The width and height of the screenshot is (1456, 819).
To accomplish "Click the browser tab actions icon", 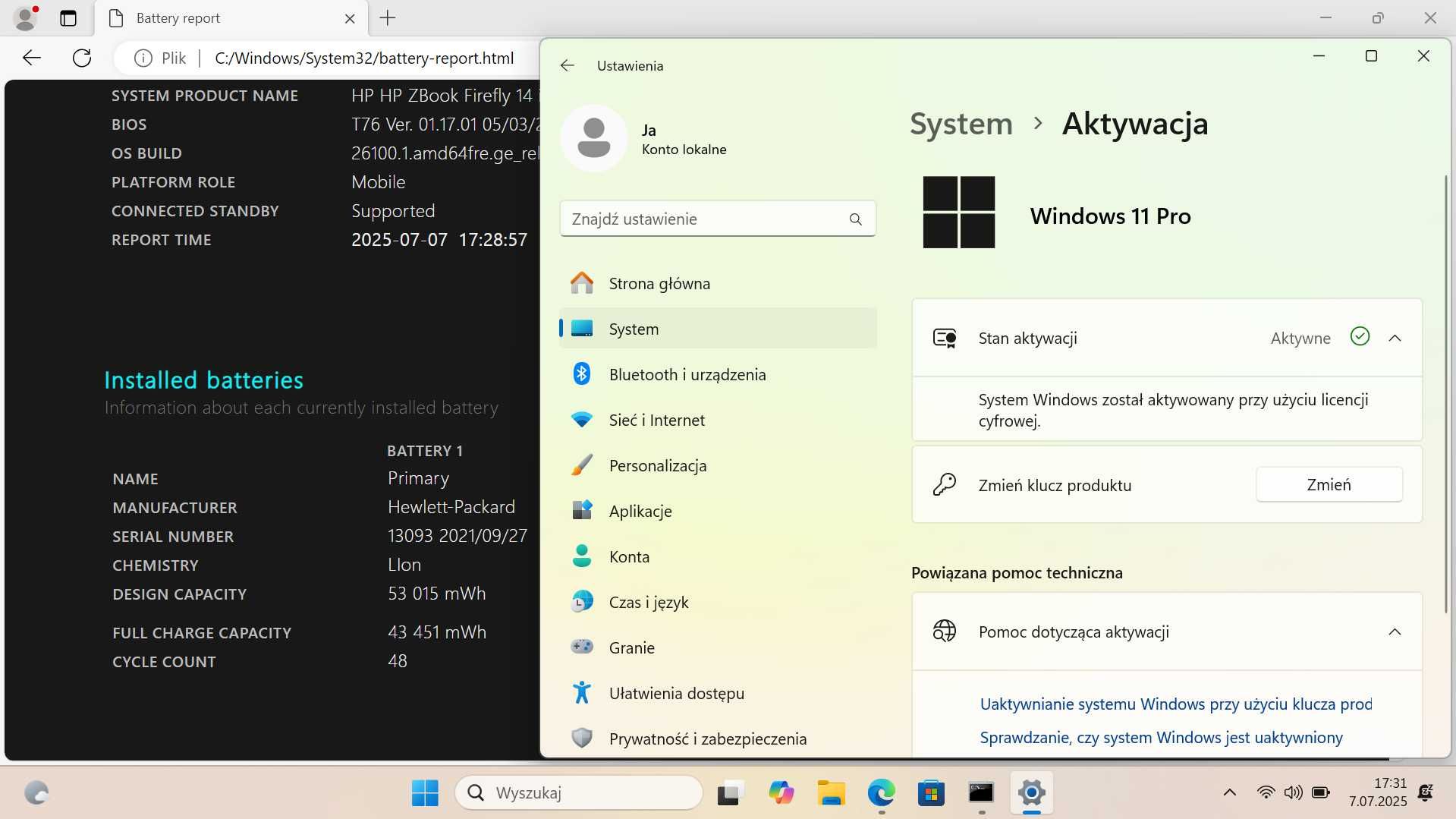I will click(68, 18).
